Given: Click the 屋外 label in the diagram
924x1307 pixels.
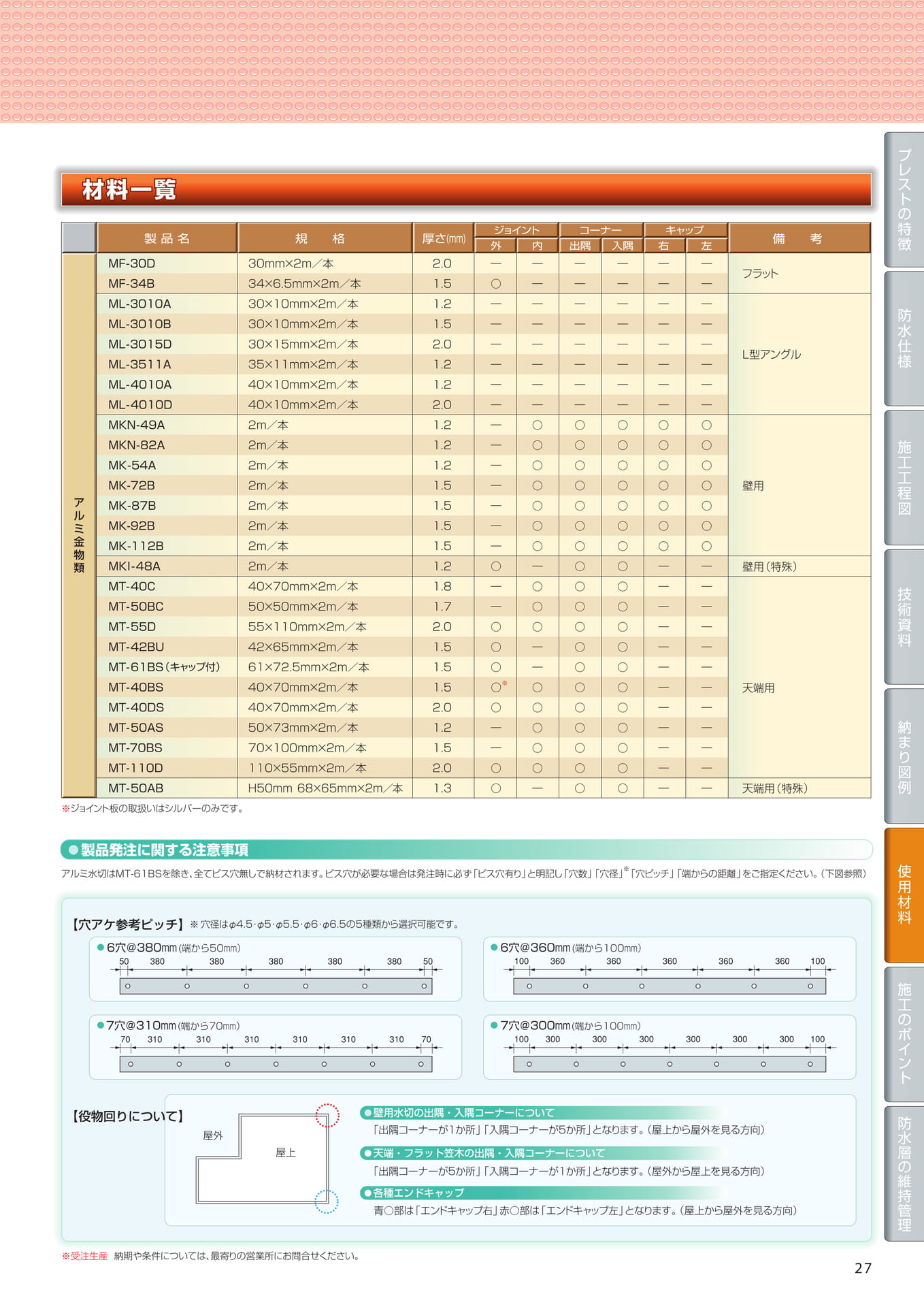Looking at the screenshot, I should tap(213, 1135).
